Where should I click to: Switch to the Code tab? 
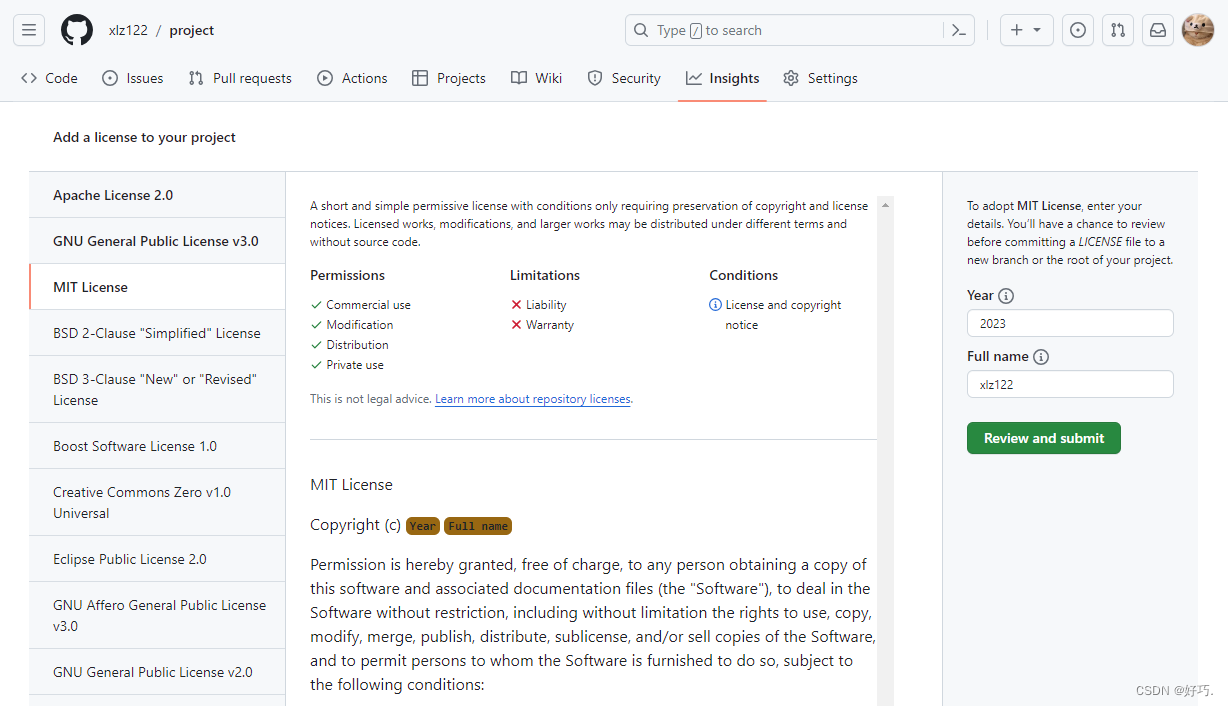point(49,78)
